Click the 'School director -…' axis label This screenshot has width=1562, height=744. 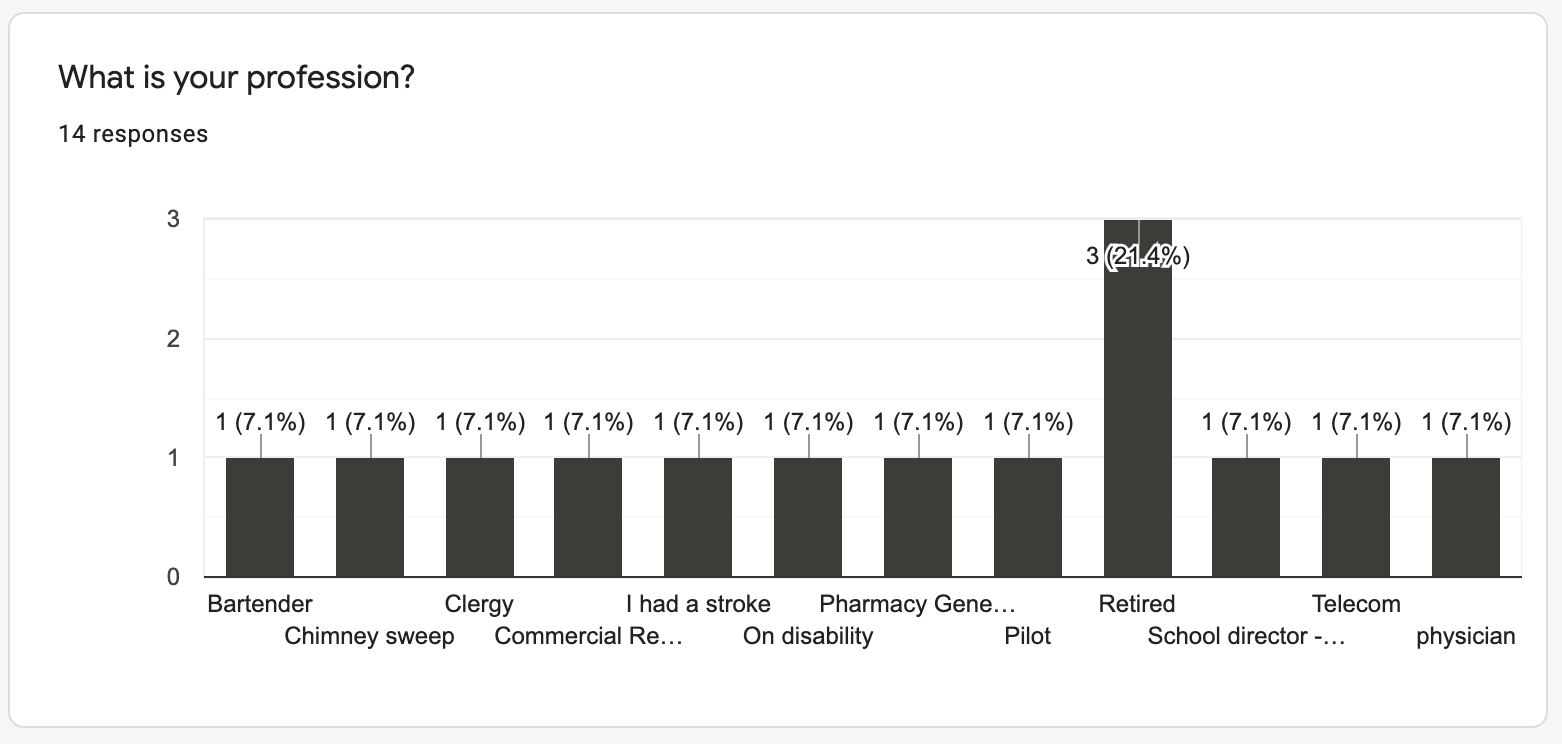1246,636
